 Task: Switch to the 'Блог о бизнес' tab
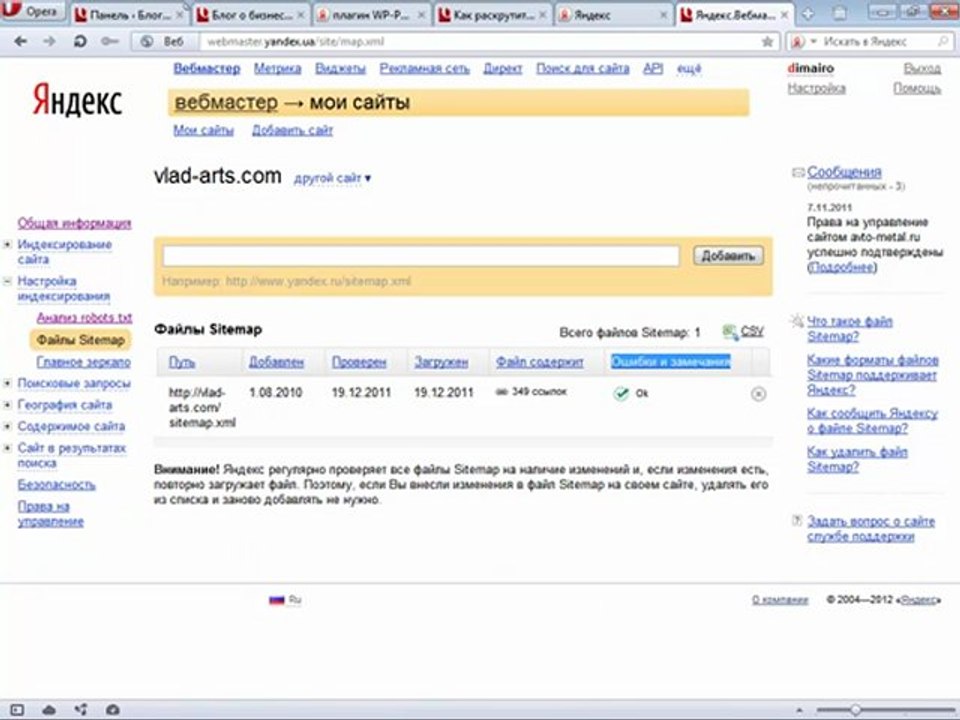(x=252, y=15)
